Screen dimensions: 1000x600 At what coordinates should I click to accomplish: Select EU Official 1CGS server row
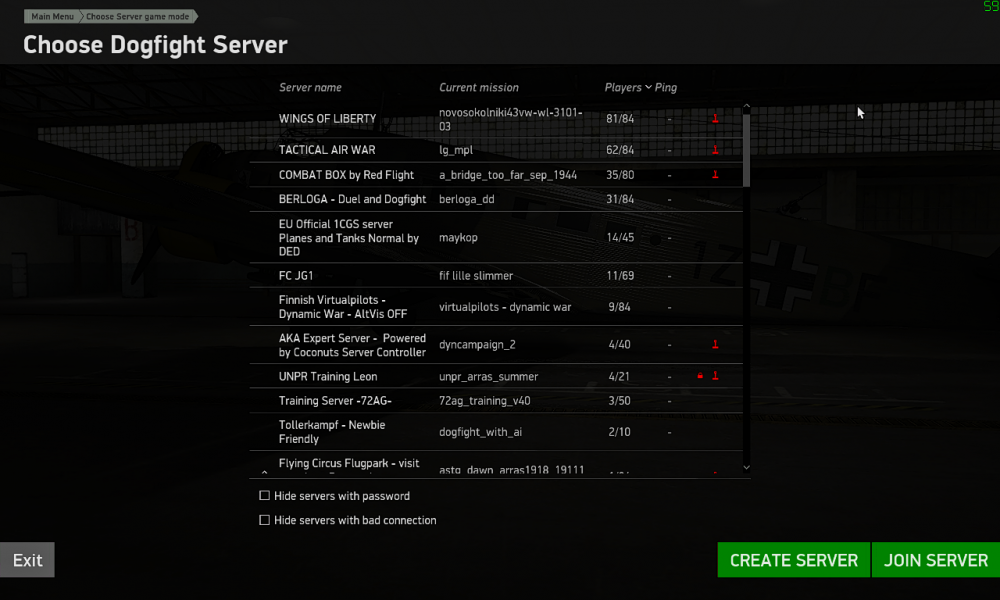pyautogui.click(x=496, y=237)
